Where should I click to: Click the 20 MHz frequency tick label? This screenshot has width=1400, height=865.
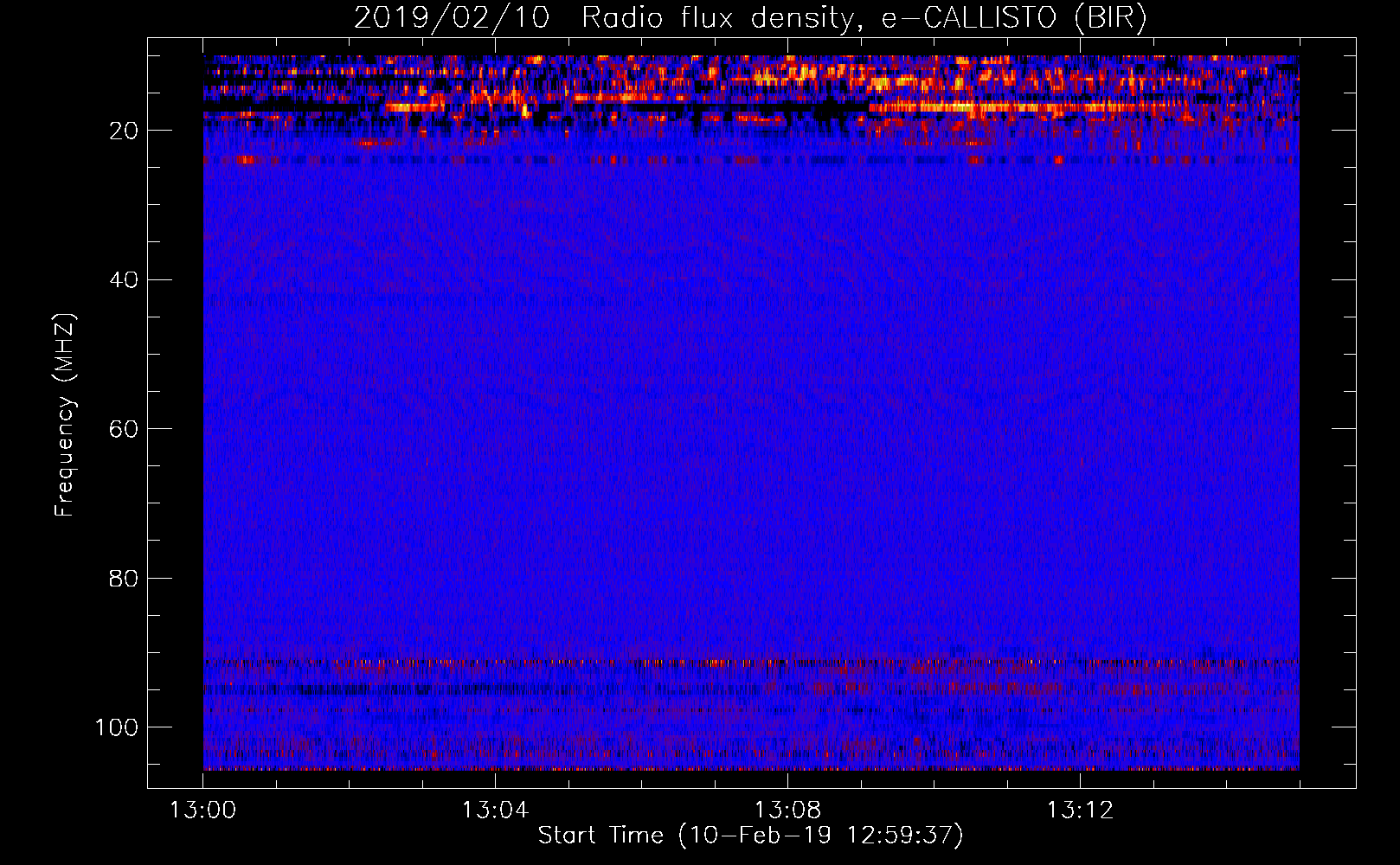click(124, 131)
